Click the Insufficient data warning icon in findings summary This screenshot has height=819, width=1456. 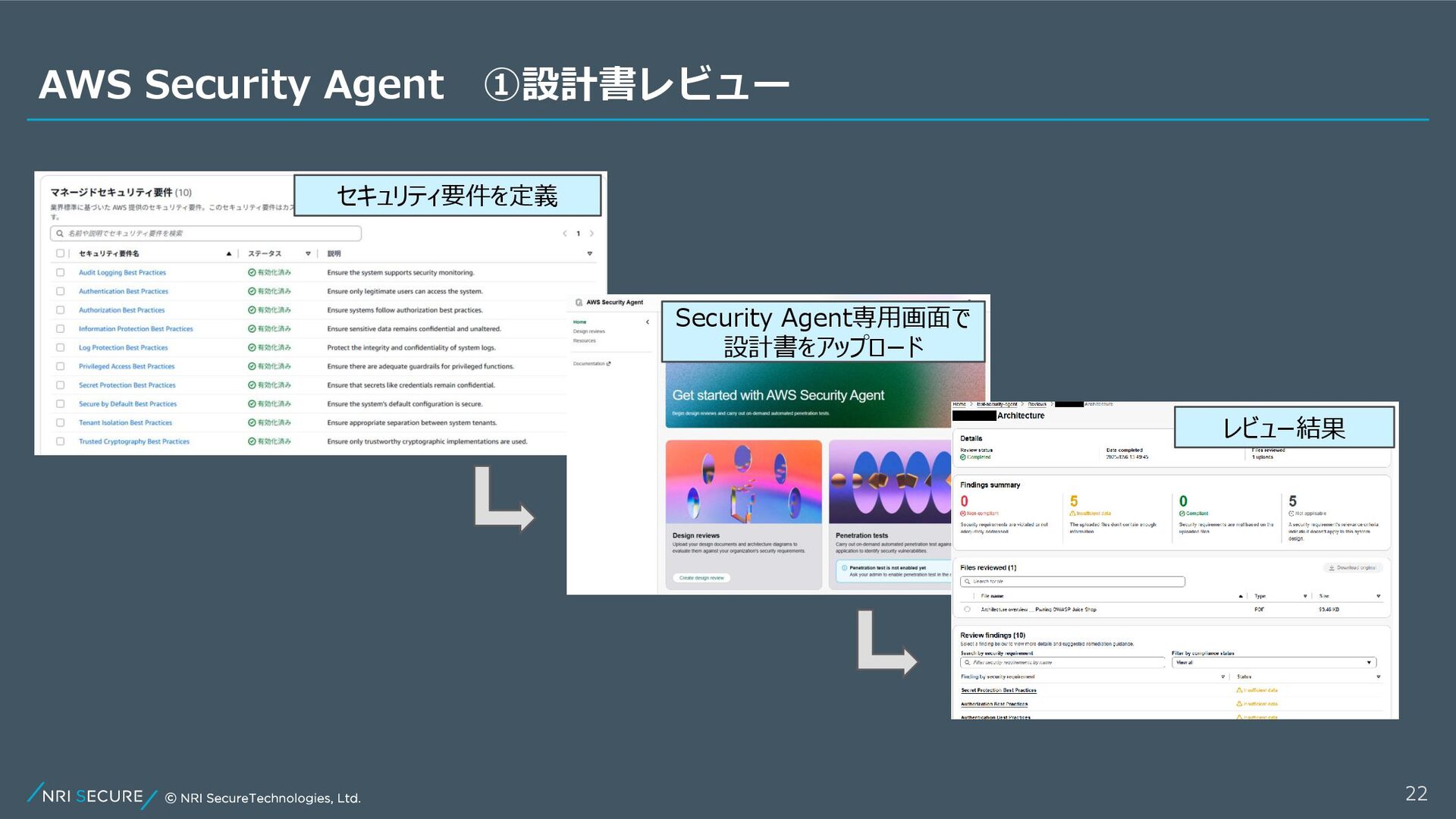point(1072,513)
